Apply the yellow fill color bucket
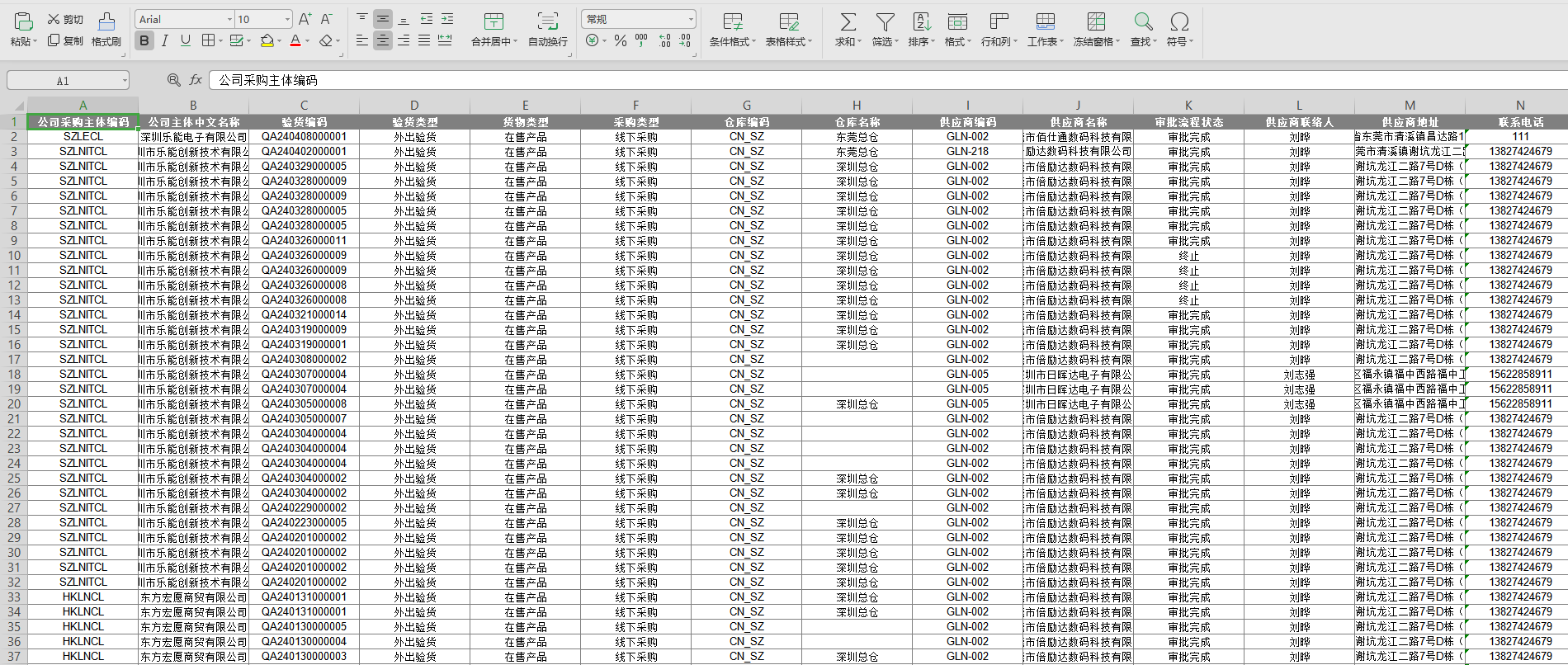Viewport: 1568px width, 665px height. click(267, 40)
